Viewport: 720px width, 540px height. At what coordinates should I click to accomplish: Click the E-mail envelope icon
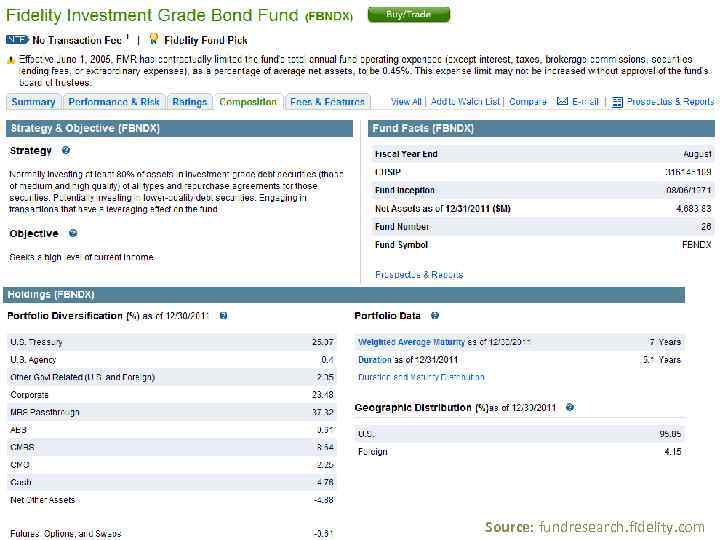point(562,101)
